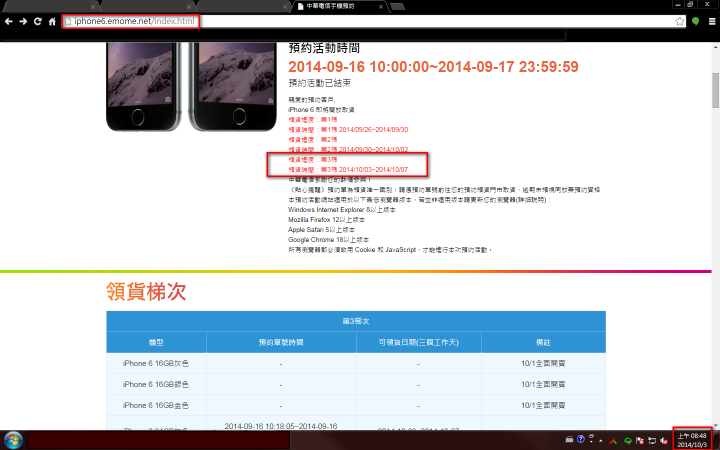Show hidden tray icons with the up arrow

click(601, 441)
